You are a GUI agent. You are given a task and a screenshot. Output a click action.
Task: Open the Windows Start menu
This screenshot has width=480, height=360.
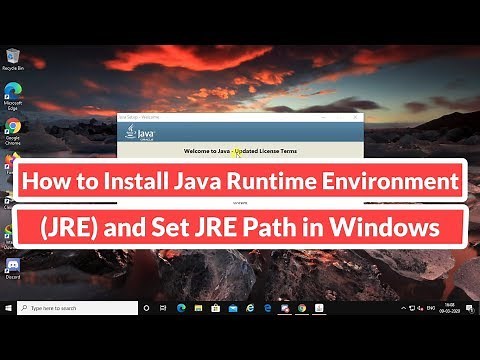tap(8, 308)
